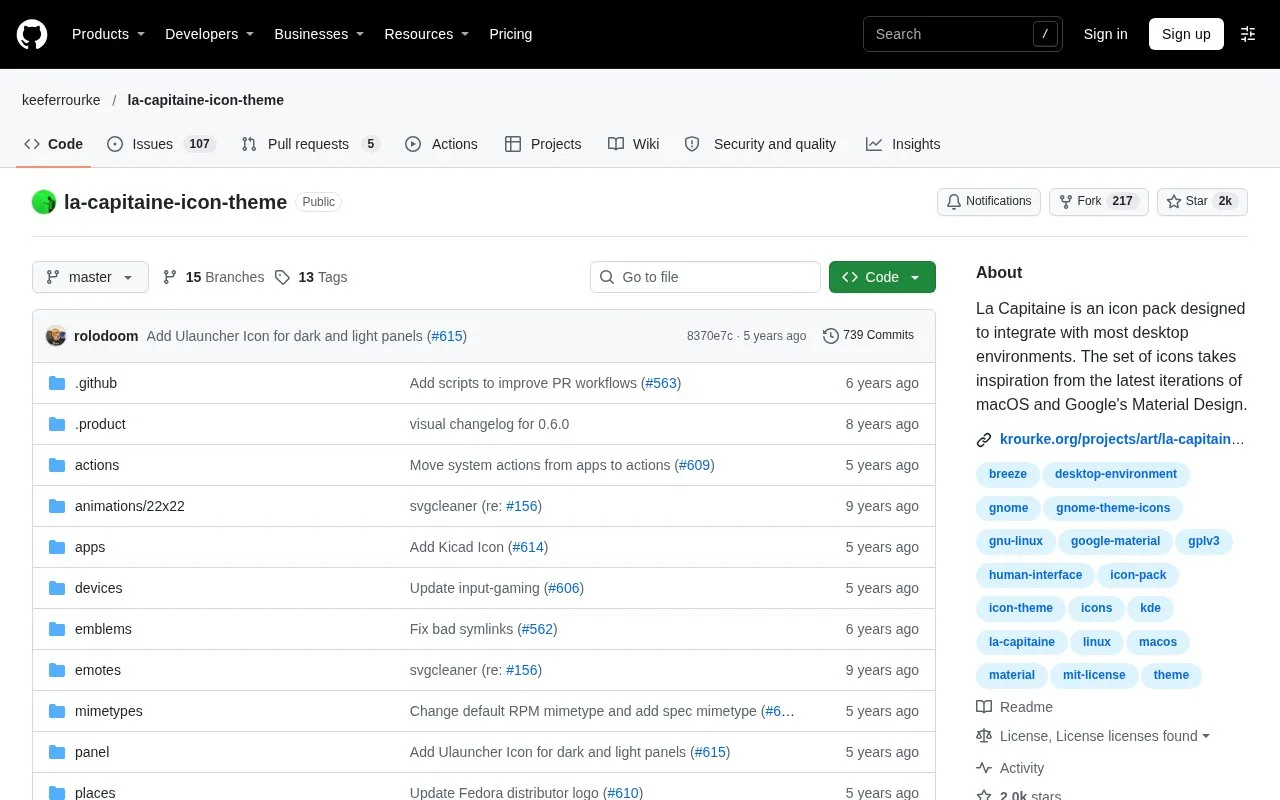The width and height of the screenshot is (1280, 800).
Task: Click the keeferrourke owner link
Action: pos(61,100)
